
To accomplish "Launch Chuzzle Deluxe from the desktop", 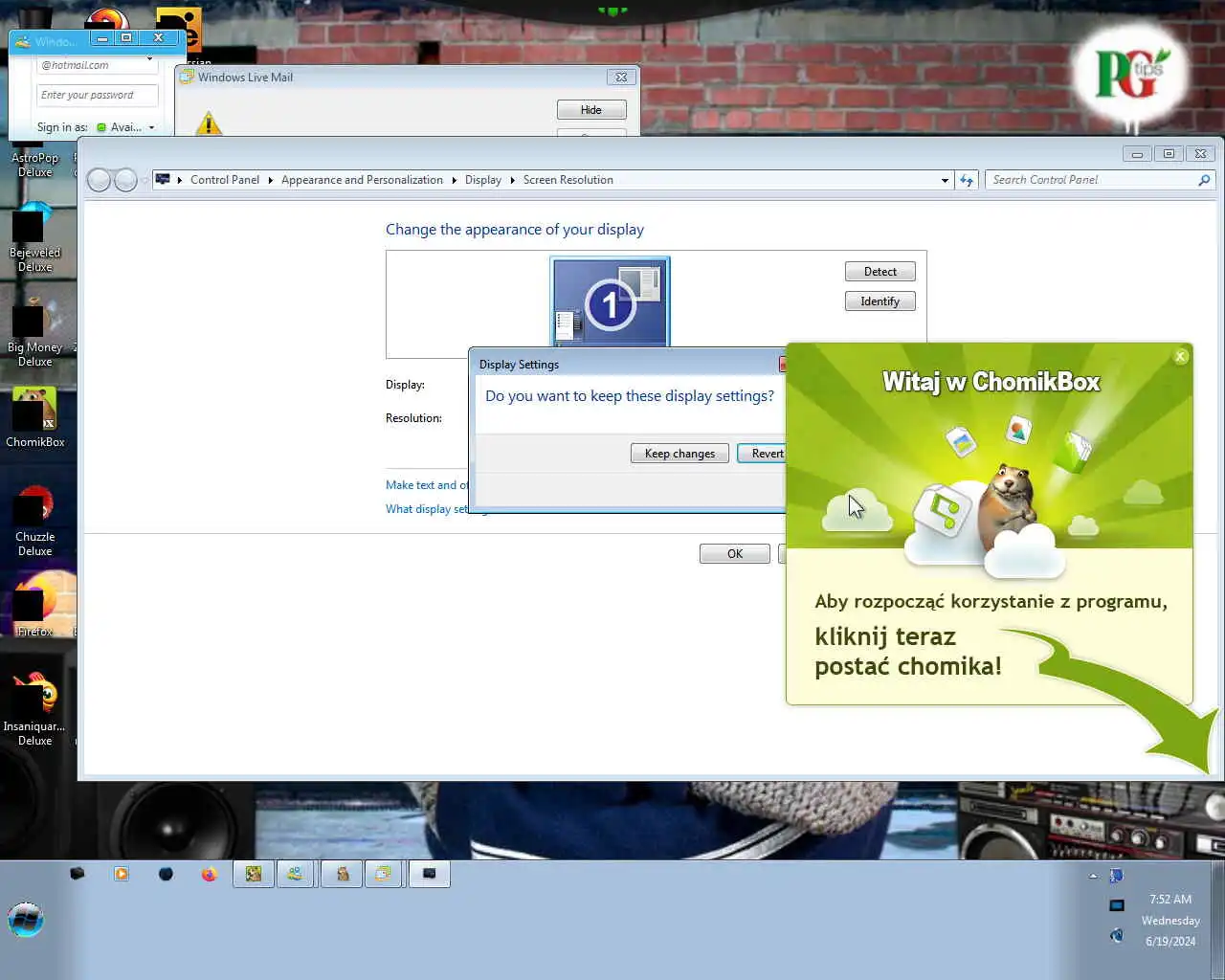I will [34, 523].
